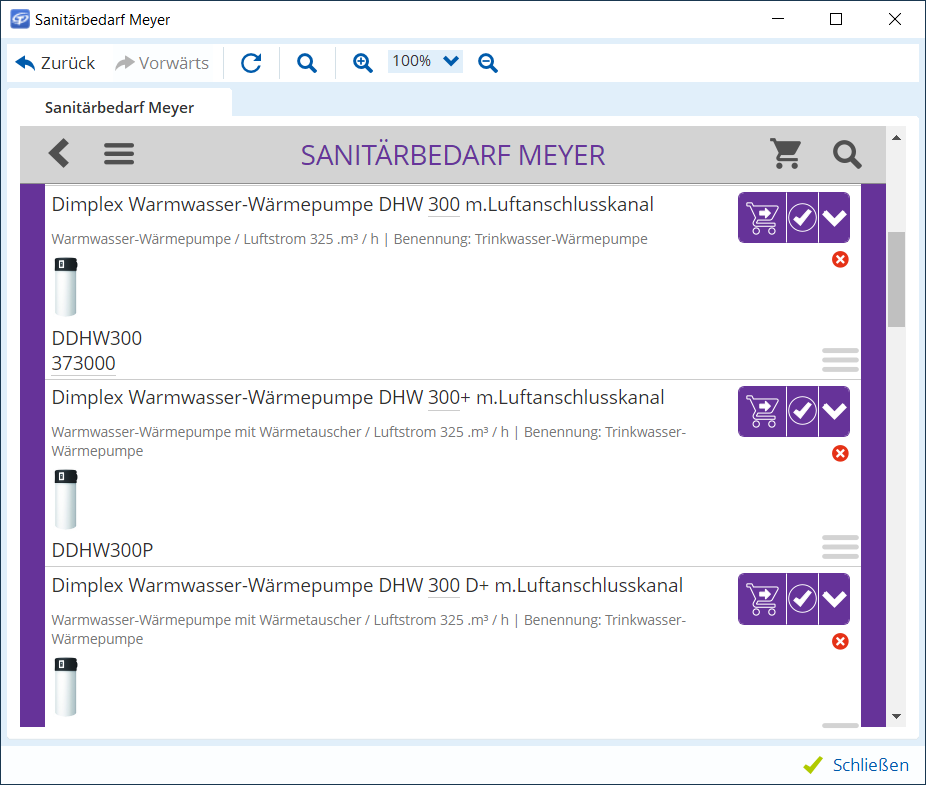The width and height of the screenshot is (926, 785).
Task: Click the shopping cart icon in header
Action: click(786, 154)
